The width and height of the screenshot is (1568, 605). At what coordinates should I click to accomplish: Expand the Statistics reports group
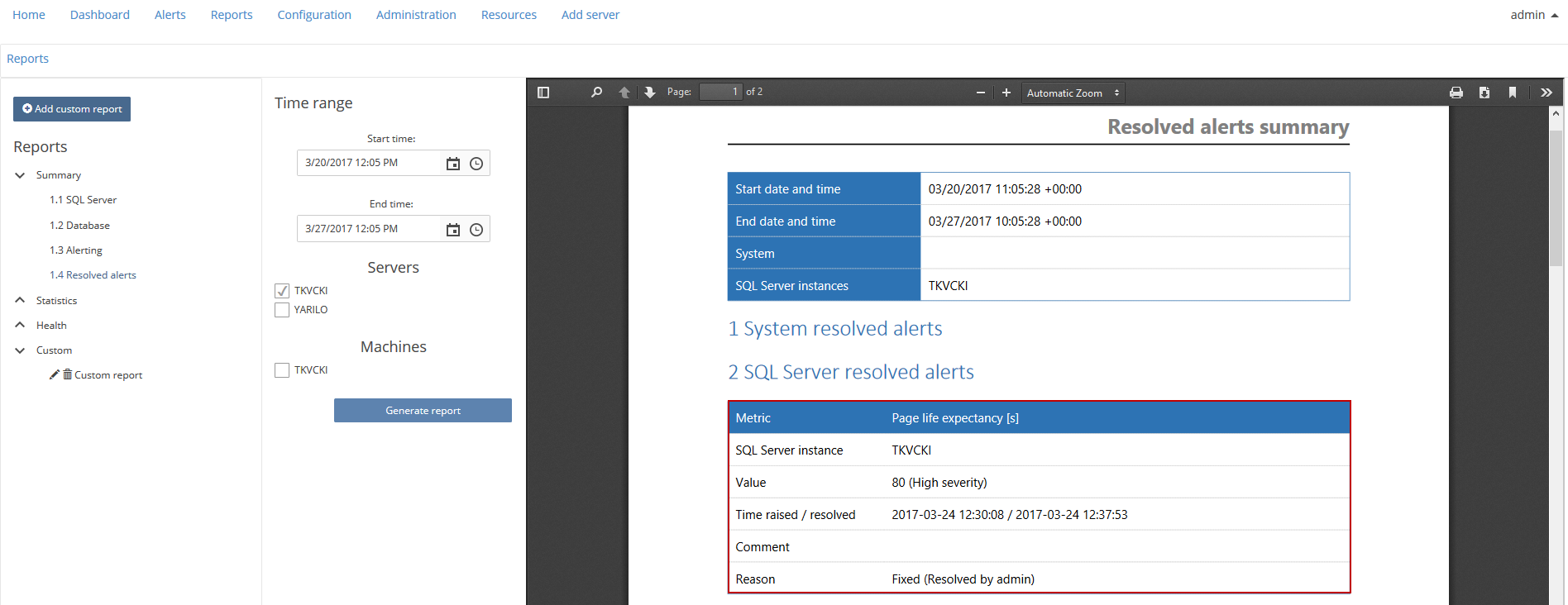[x=20, y=300]
